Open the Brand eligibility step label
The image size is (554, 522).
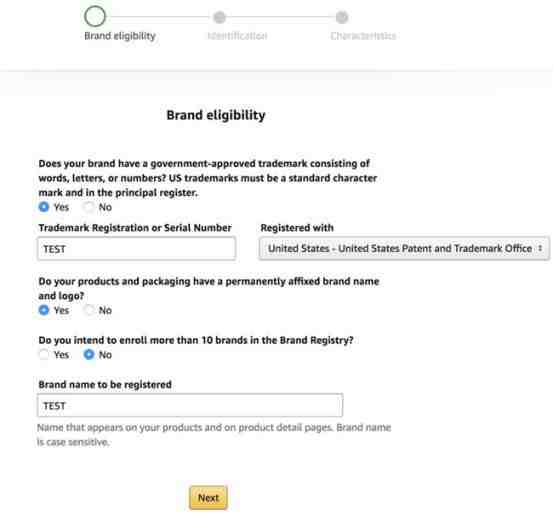(120, 36)
